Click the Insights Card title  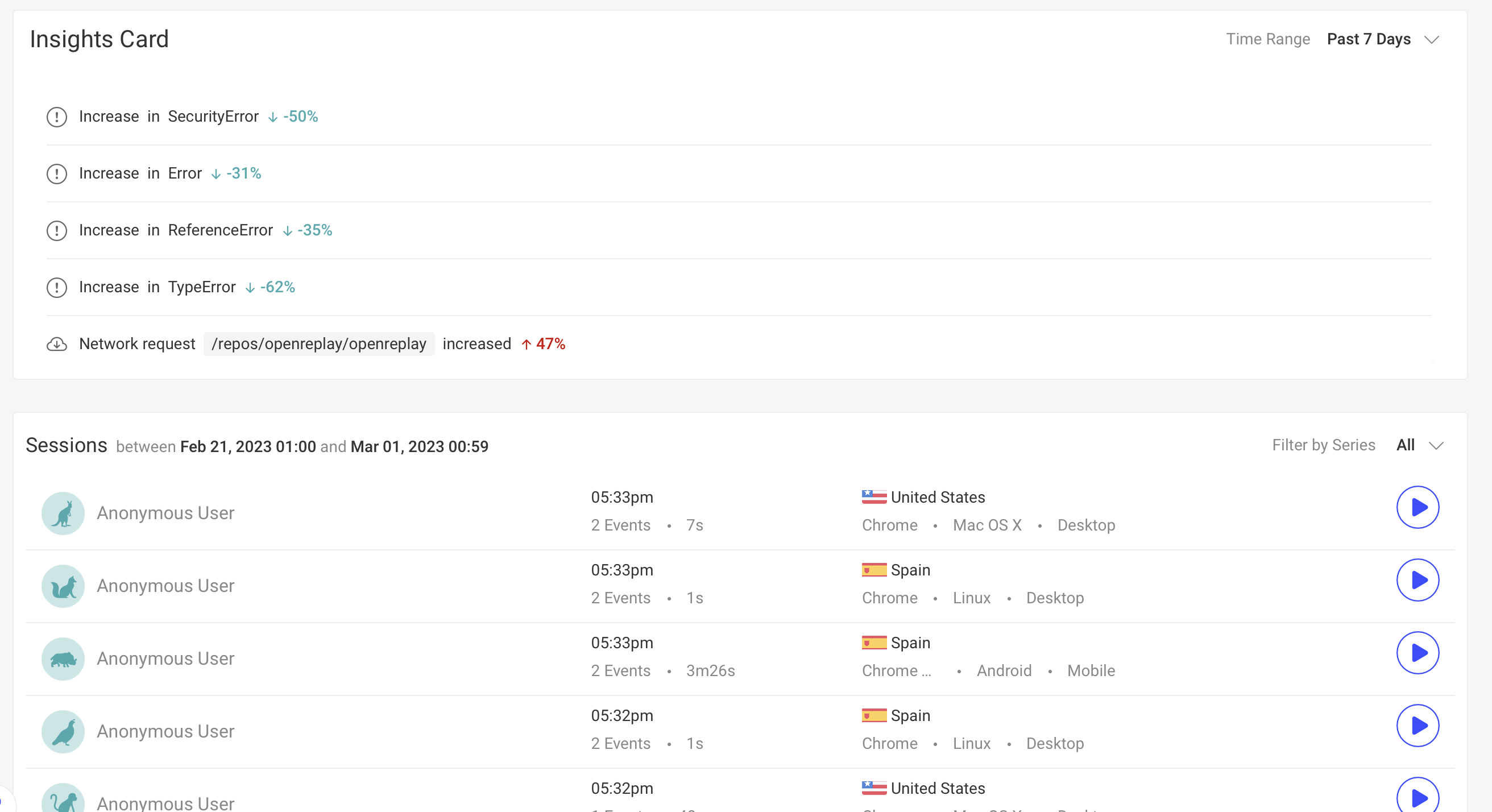(x=99, y=39)
